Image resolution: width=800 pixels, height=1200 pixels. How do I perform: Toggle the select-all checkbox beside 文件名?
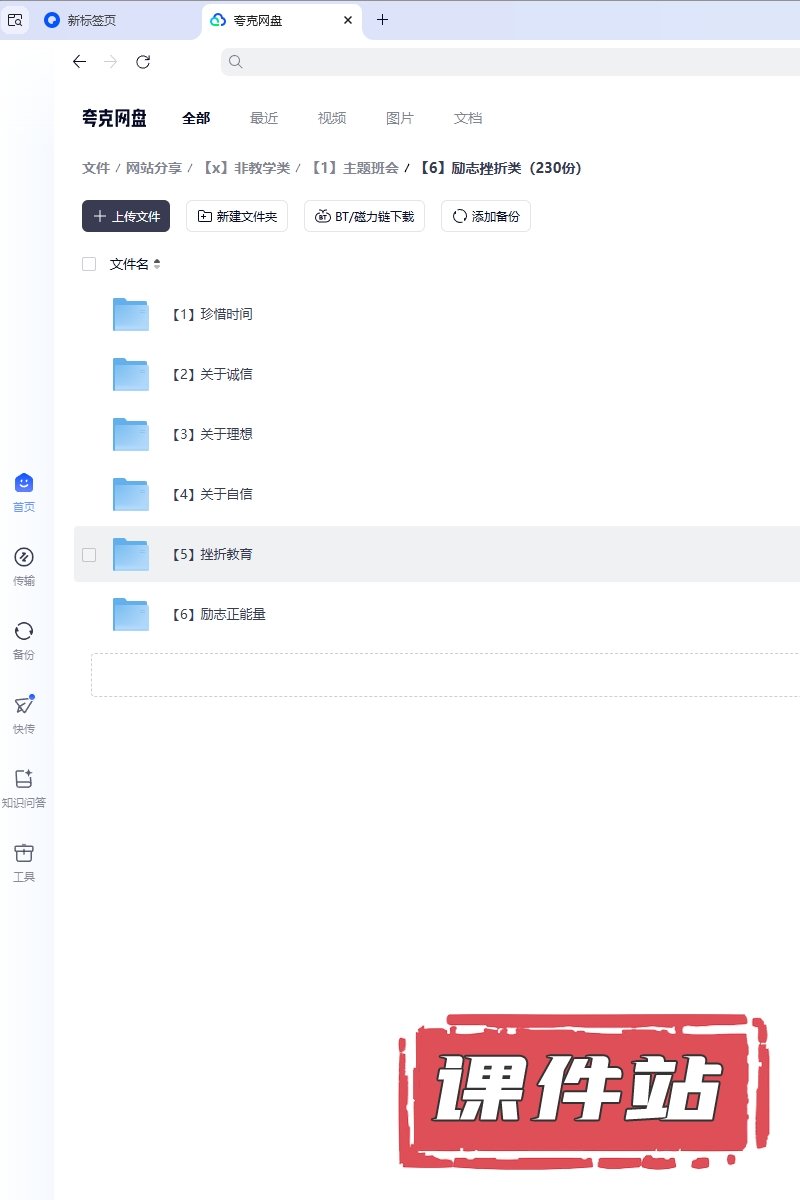click(89, 264)
